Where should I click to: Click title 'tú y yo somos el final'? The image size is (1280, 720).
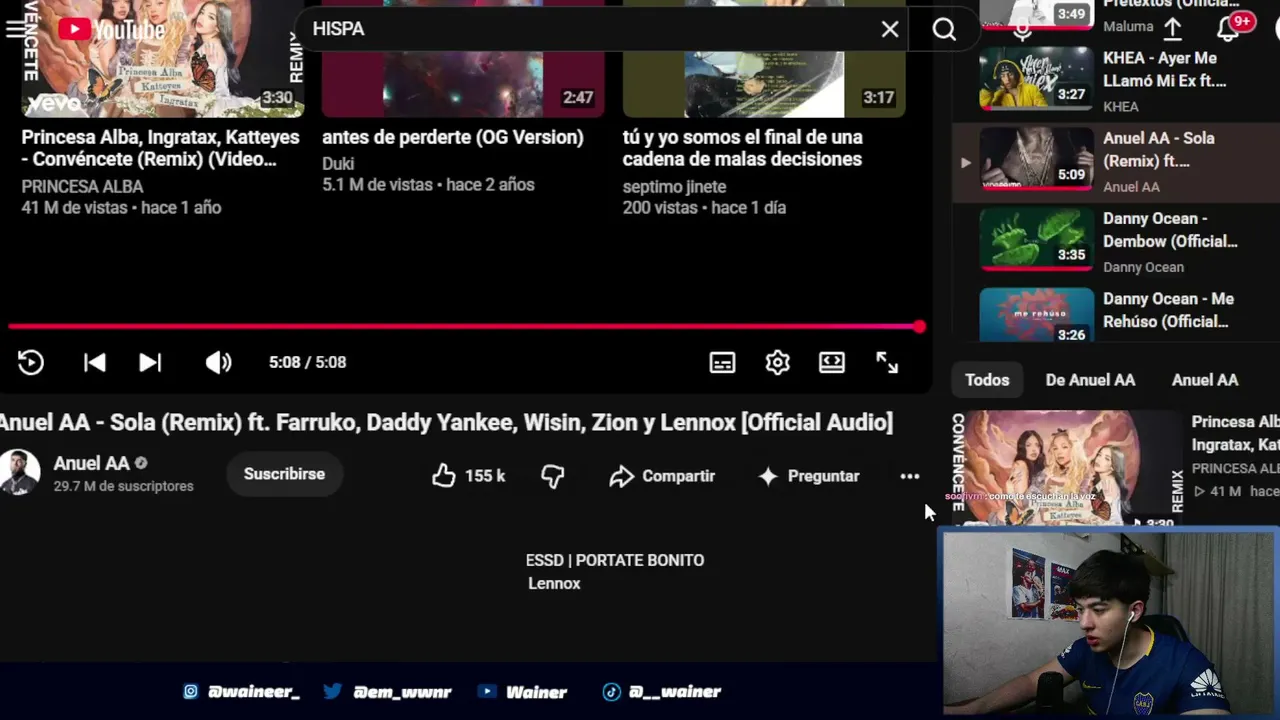click(742, 148)
